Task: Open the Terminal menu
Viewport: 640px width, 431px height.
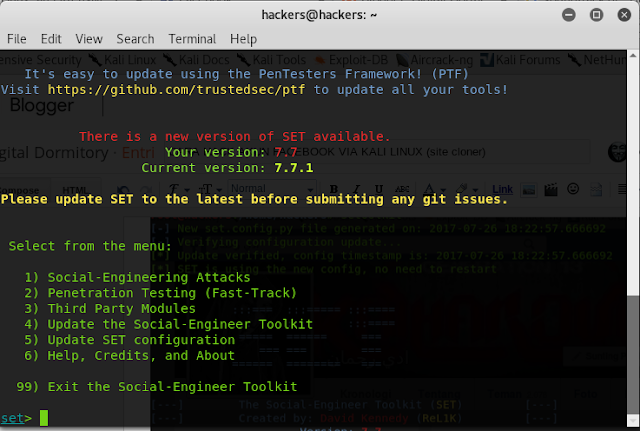Action: point(192,39)
